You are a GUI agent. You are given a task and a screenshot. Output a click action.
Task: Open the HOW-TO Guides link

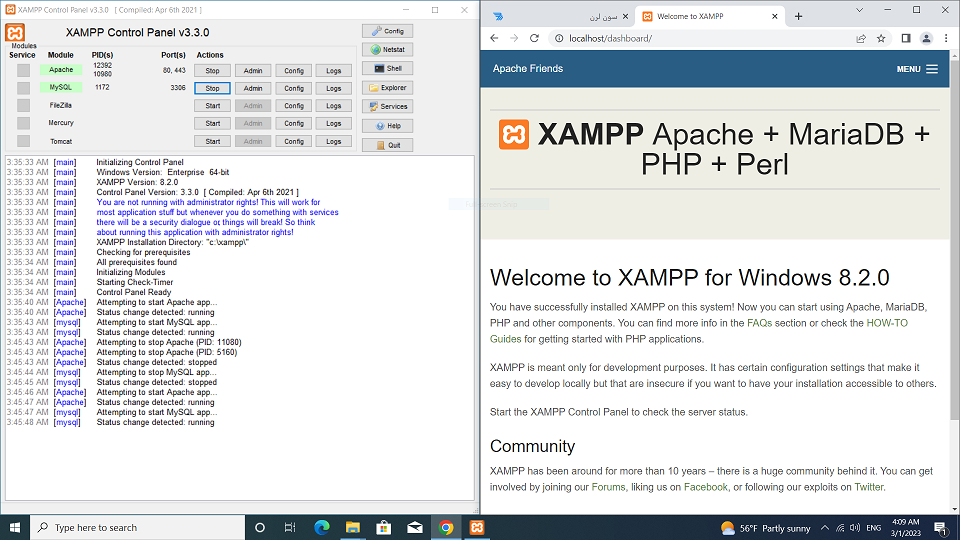[x=887, y=323]
